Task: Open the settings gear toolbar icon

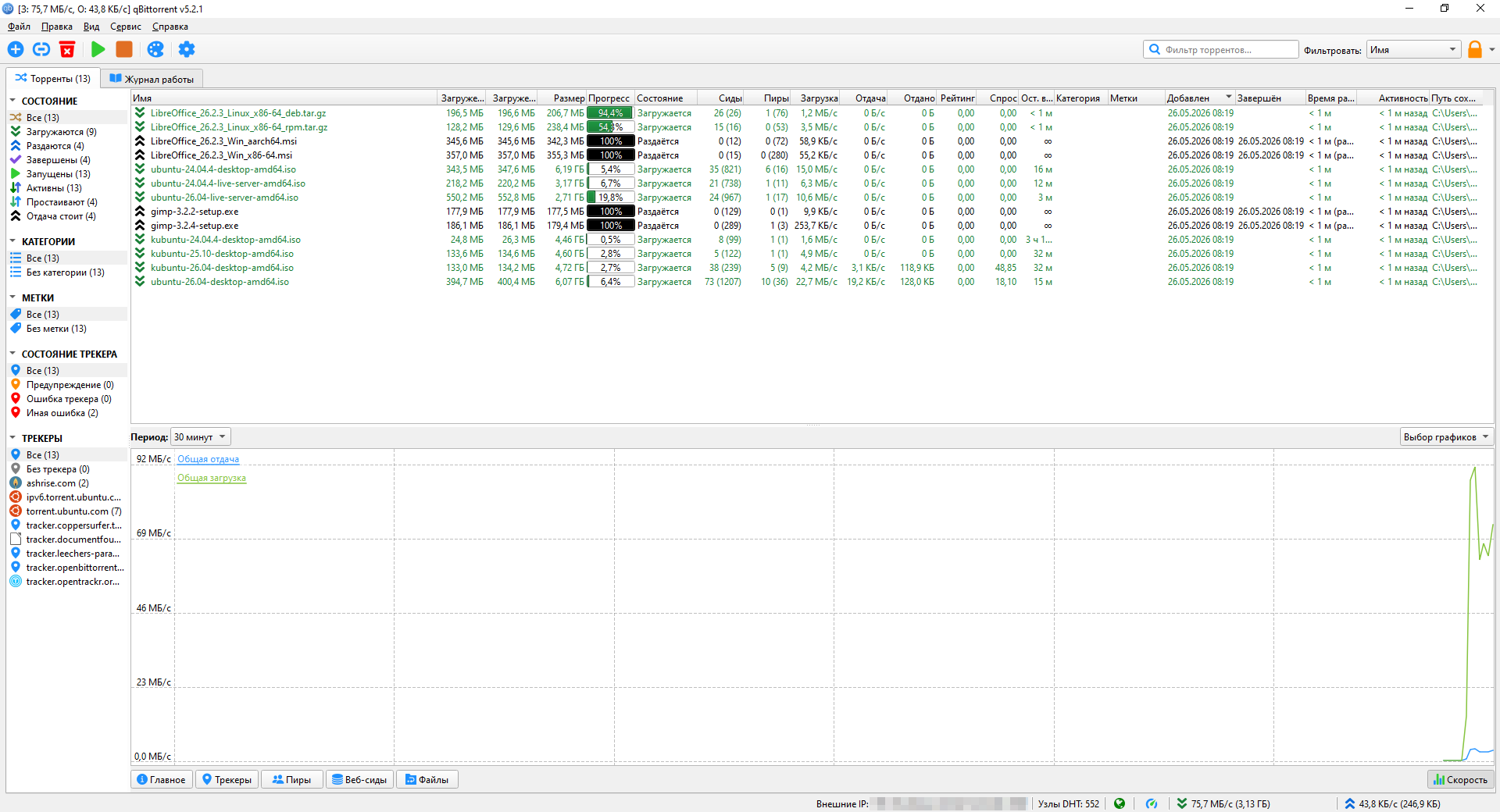Action: (x=186, y=49)
